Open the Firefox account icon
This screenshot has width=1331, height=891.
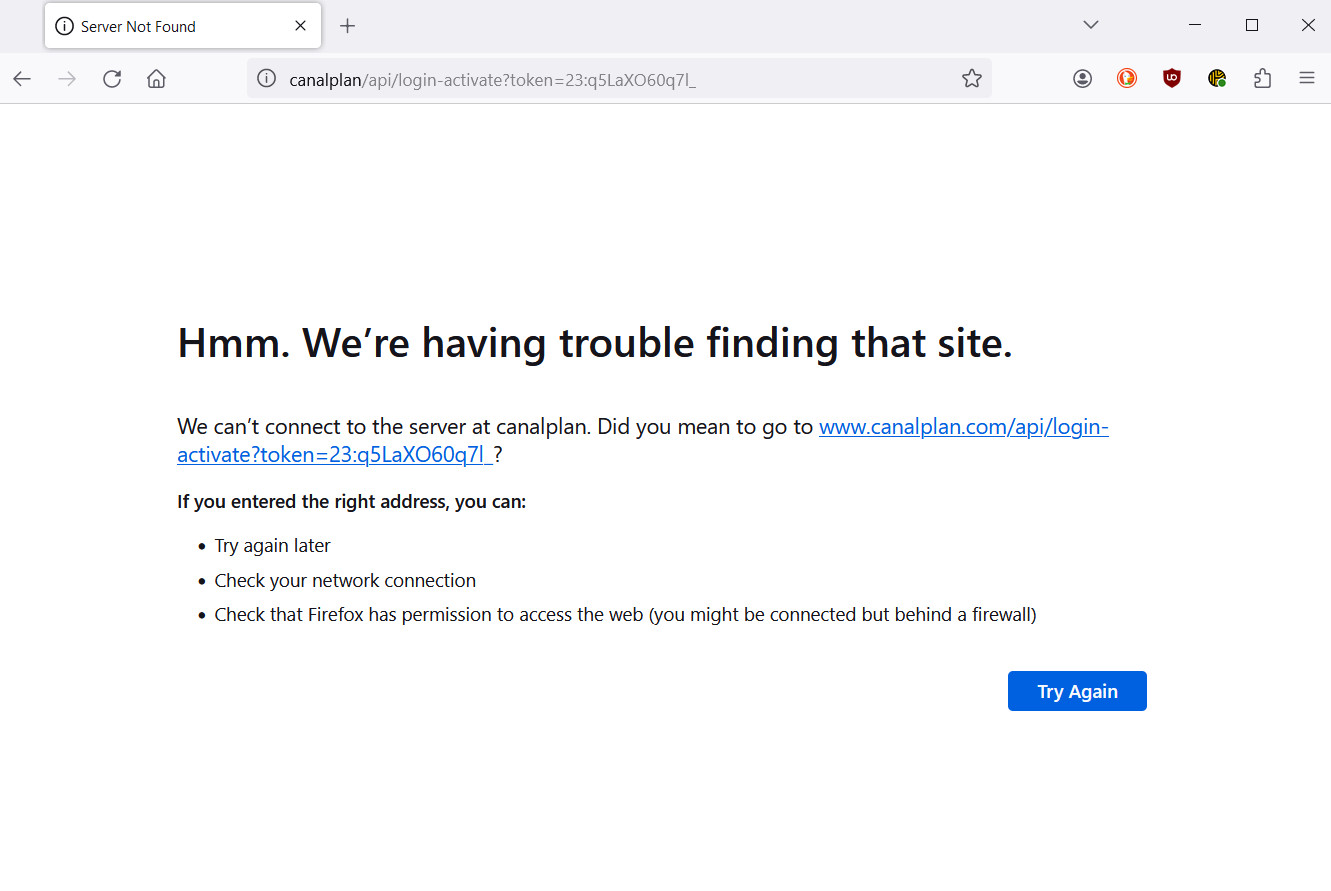(x=1082, y=79)
